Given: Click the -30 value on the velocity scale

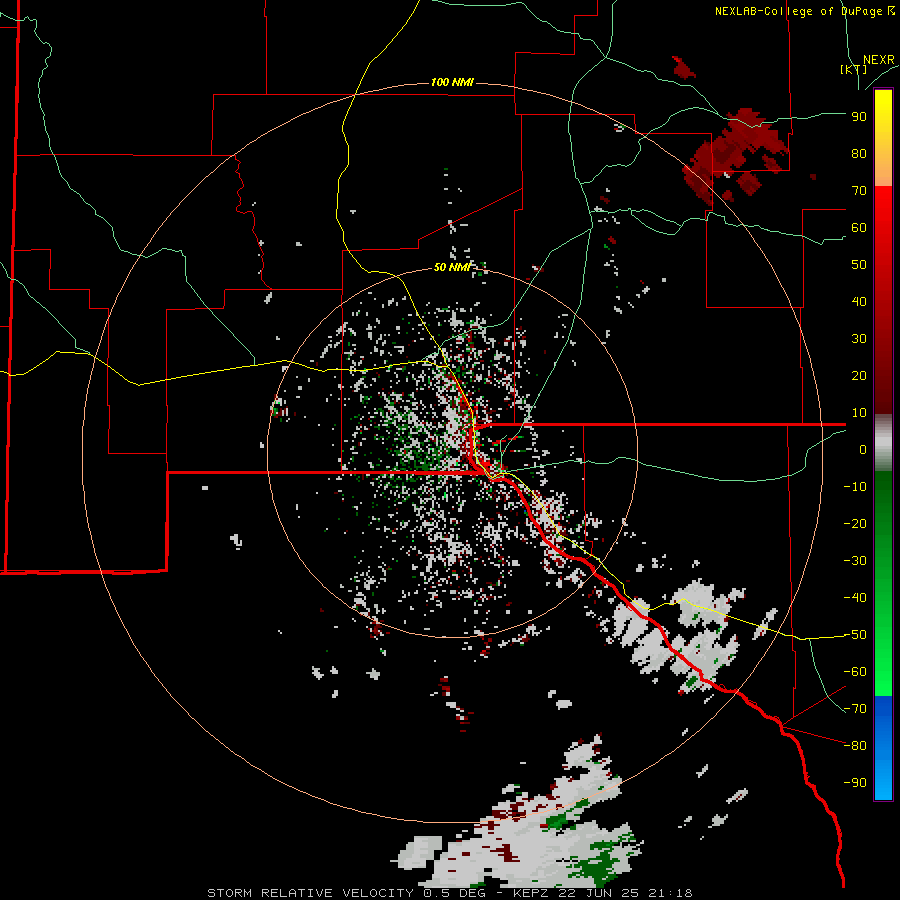Looking at the screenshot, I should [x=855, y=561].
